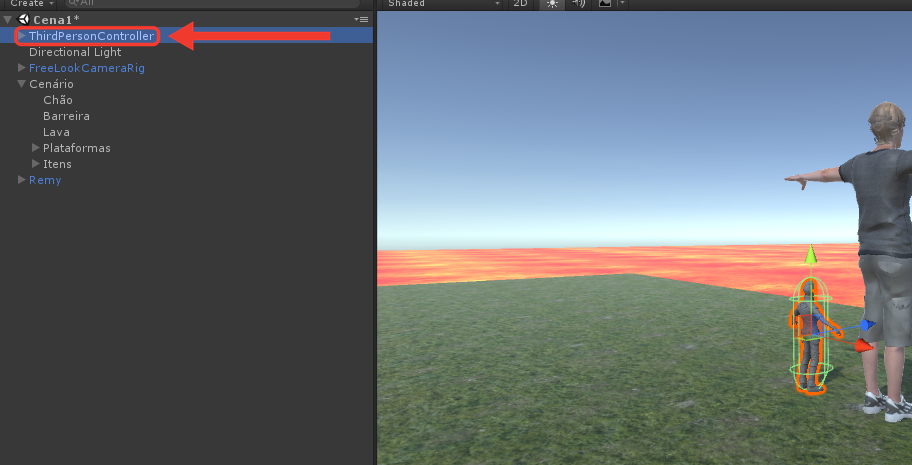Toggle scene lighting sun icon
The width and height of the screenshot is (912, 465).
click(552, 4)
